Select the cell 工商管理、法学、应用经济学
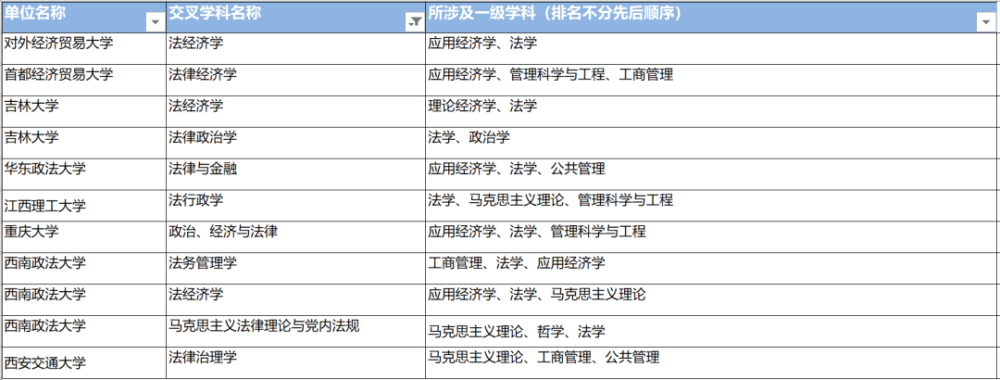 [x=710, y=268]
